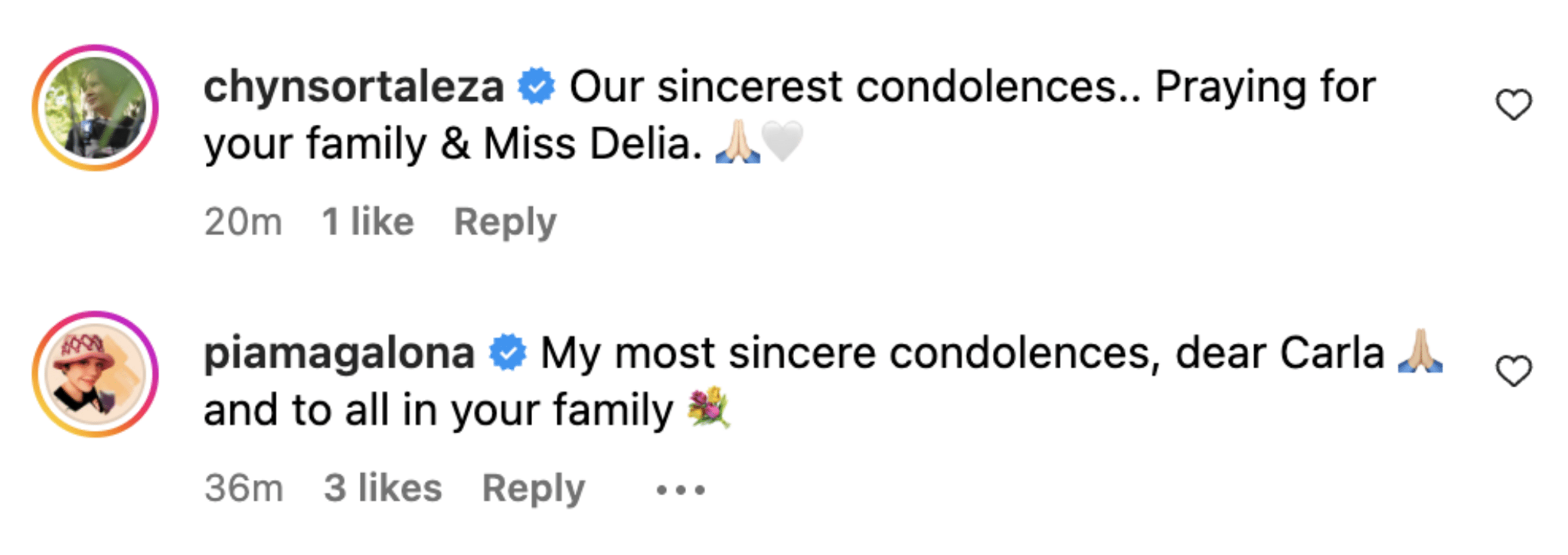The width and height of the screenshot is (1568, 555).
Task: Click verified badge next to piamagalona
Action: pos(508,353)
